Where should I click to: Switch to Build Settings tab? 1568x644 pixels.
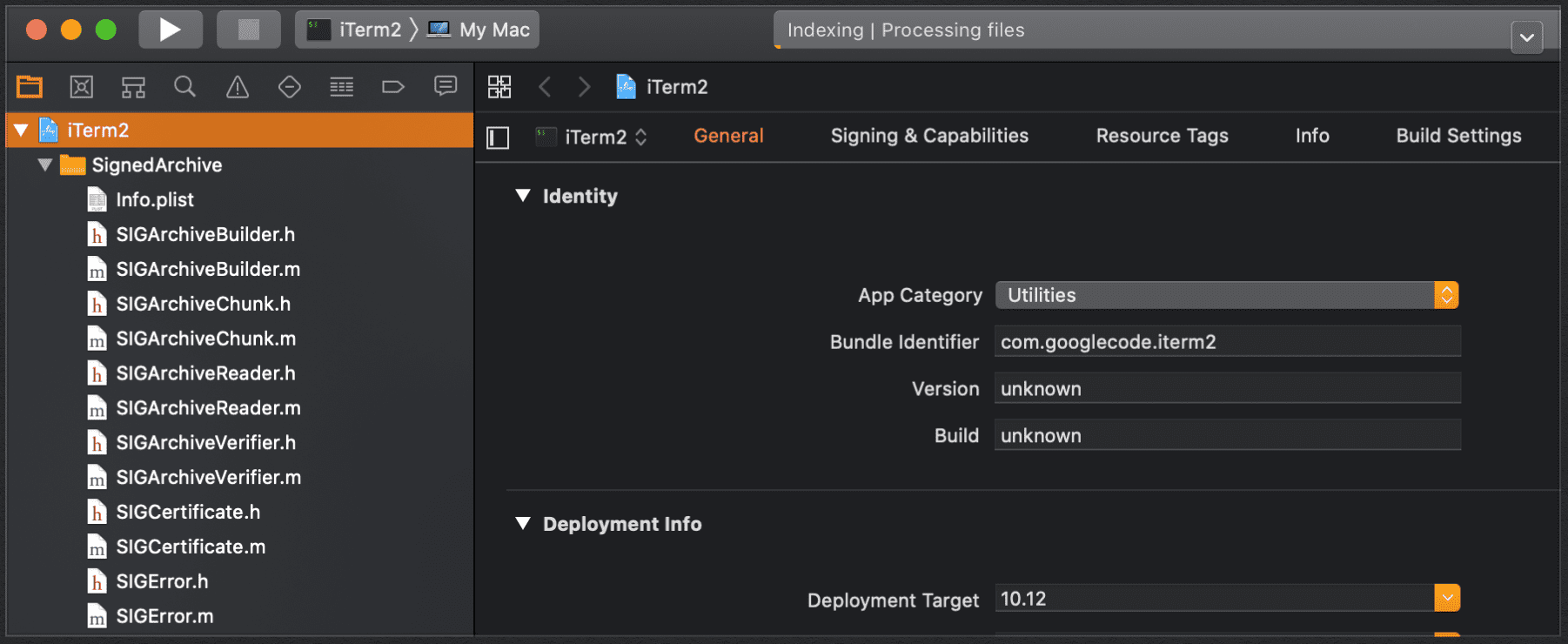[x=1458, y=136]
